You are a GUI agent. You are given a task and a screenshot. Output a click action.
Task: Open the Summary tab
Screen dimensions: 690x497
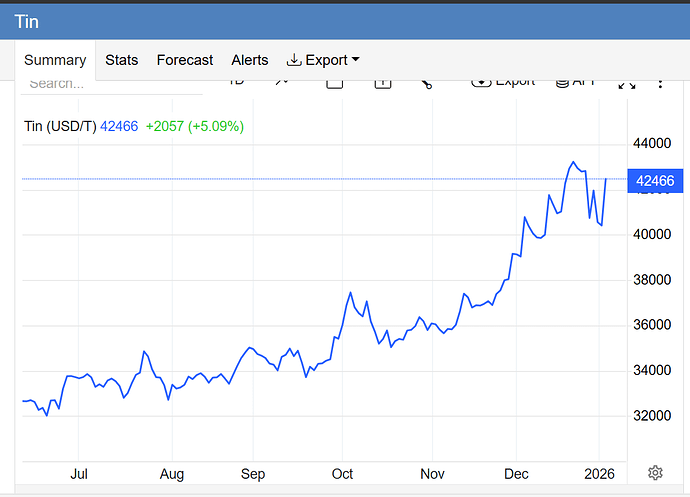pos(55,60)
